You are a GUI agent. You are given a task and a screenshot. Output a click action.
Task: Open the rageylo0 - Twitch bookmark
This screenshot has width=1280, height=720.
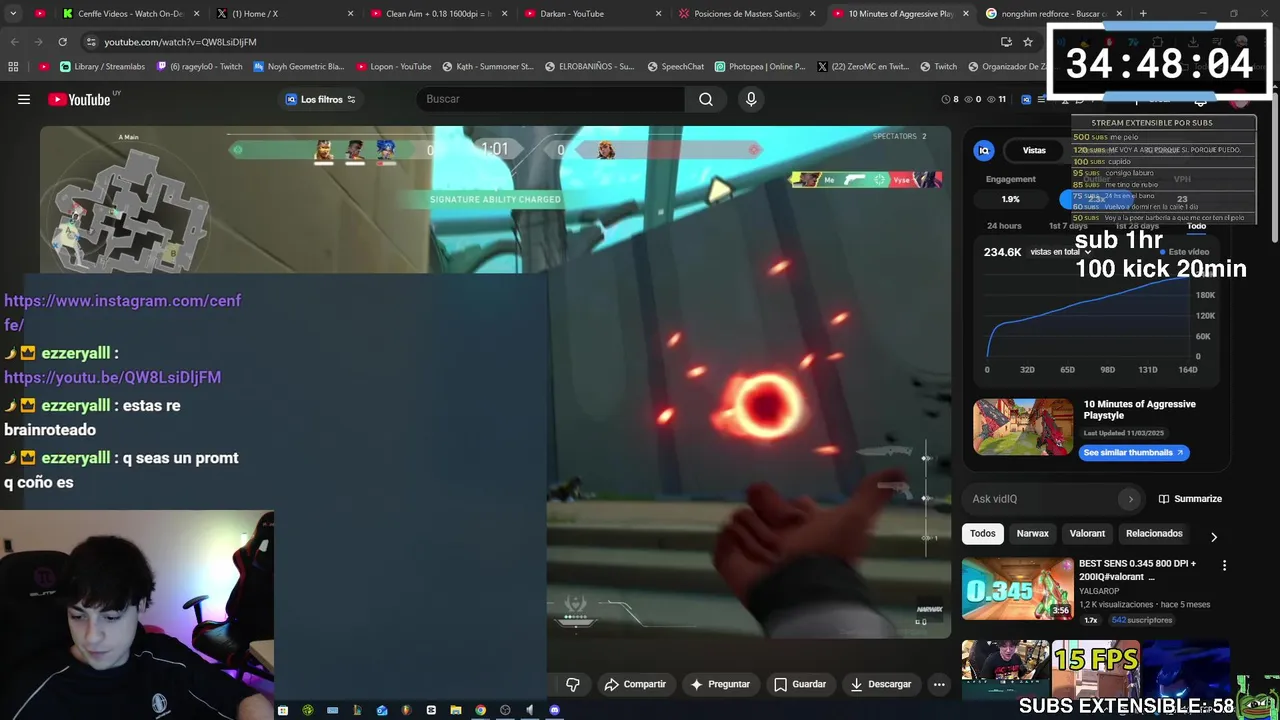[199, 67]
